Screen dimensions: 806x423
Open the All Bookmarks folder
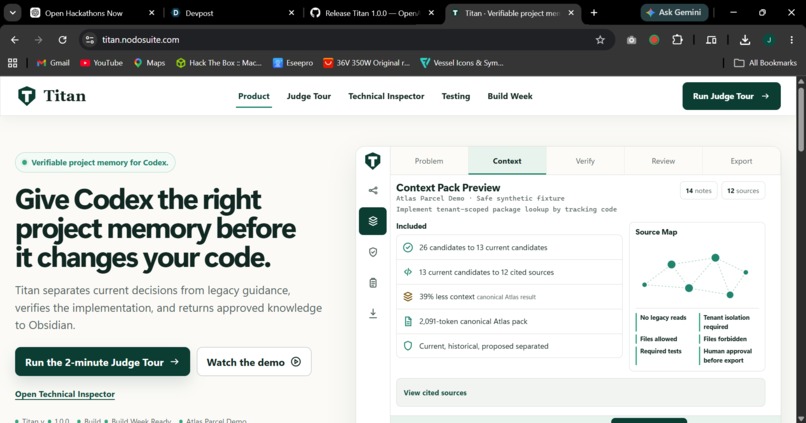[765, 63]
